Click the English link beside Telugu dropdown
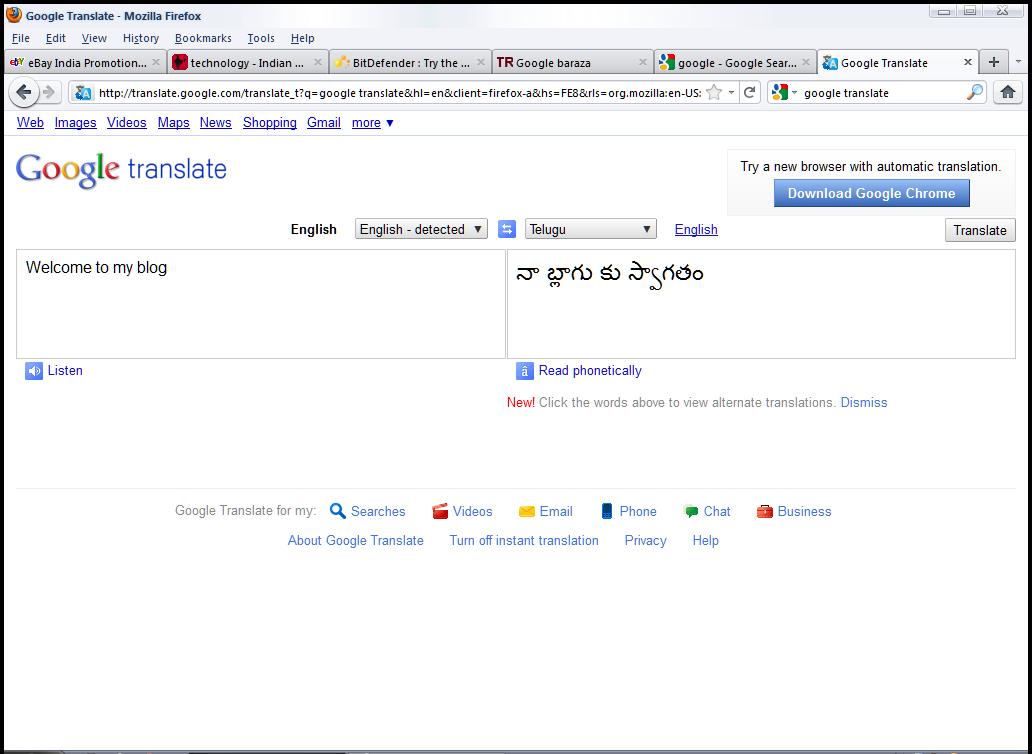Viewport: 1032px width, 754px height. pos(696,230)
